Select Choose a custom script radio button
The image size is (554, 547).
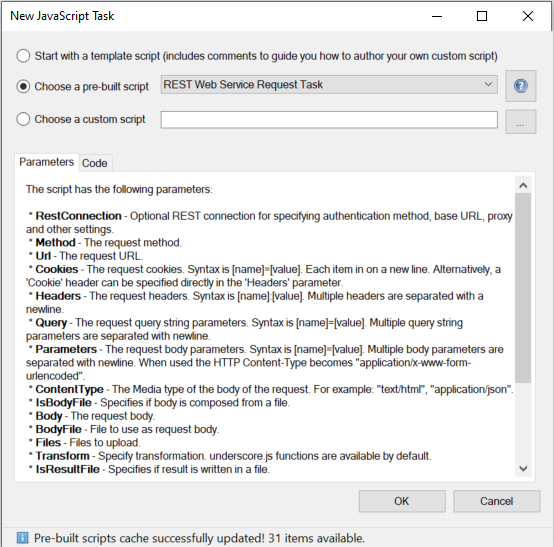23,119
